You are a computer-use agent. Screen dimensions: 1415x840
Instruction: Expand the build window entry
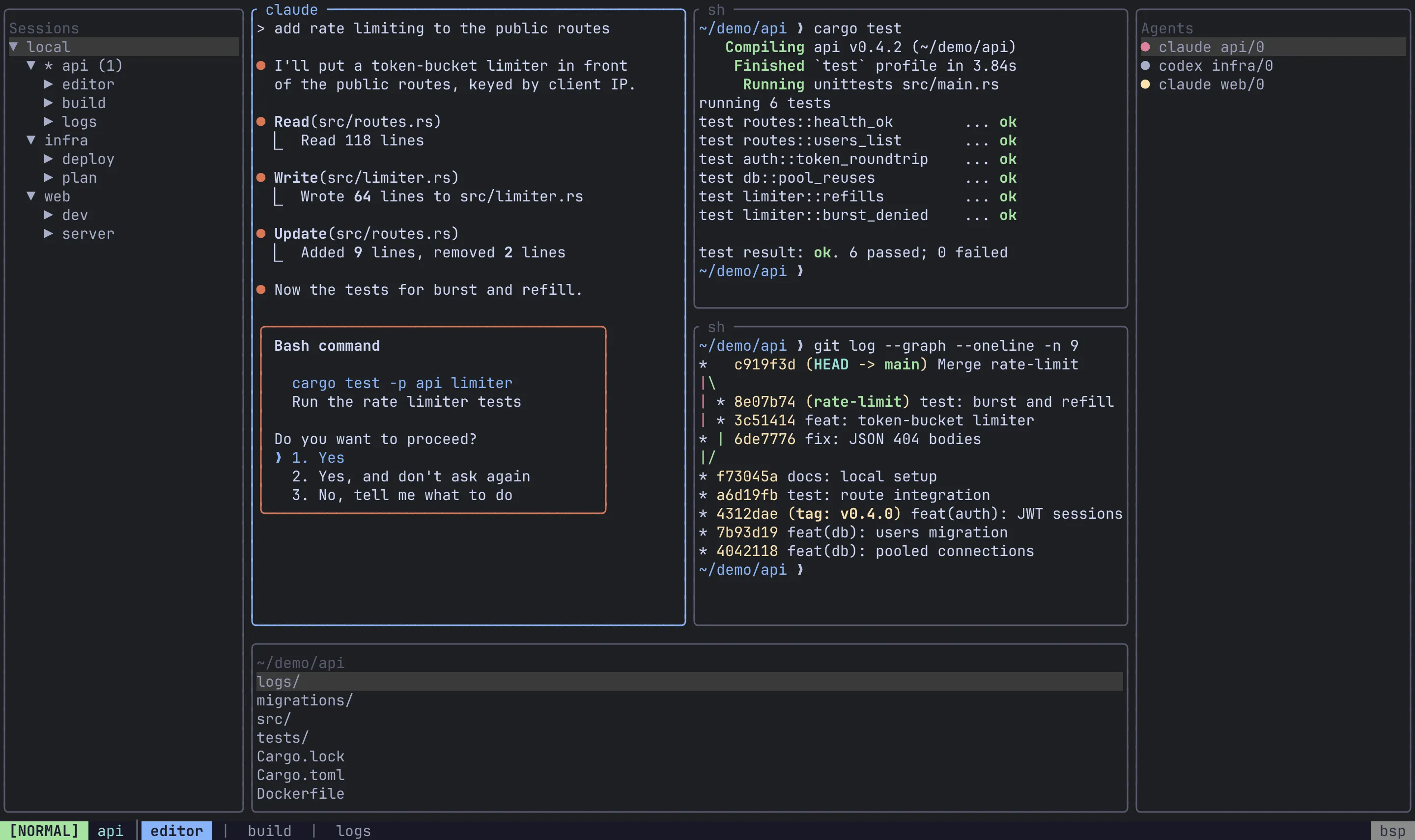[x=49, y=103]
